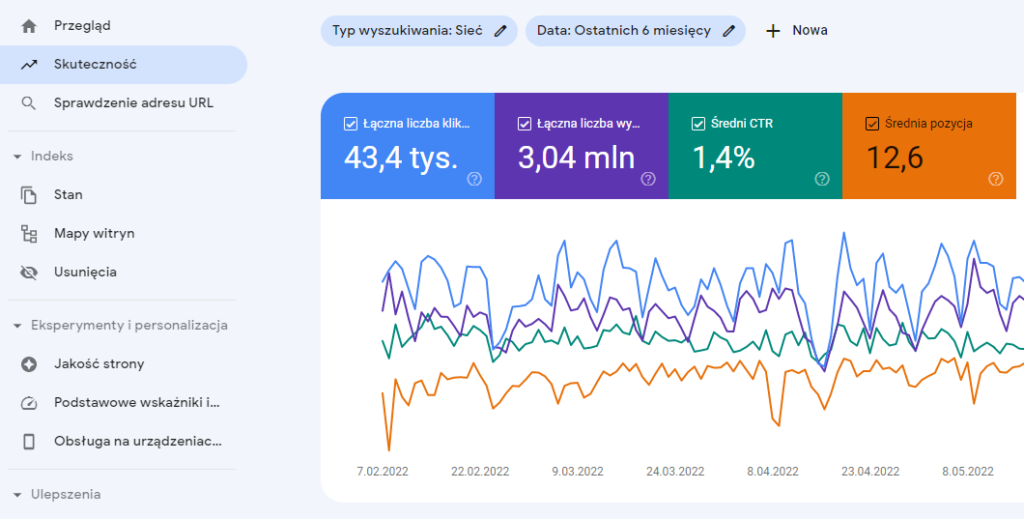Click the 22.02.2022 date axis label
The image size is (1024, 519).
(480, 471)
